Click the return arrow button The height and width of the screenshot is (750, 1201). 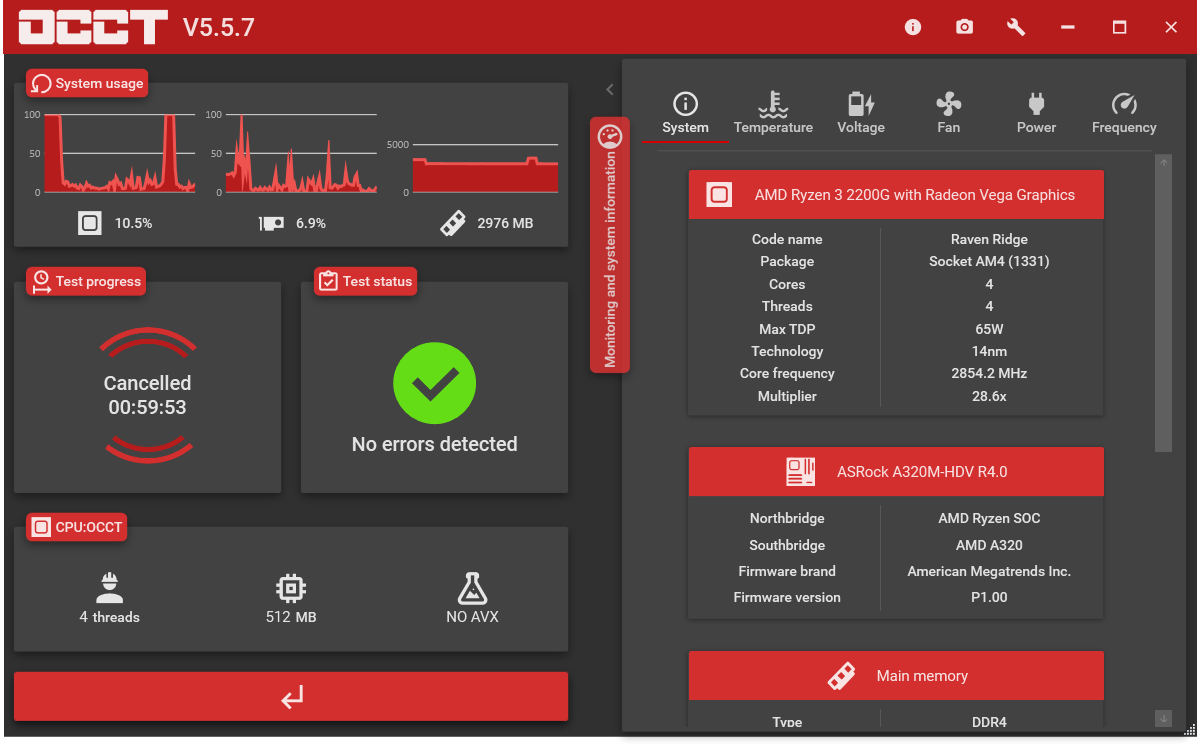[291, 696]
